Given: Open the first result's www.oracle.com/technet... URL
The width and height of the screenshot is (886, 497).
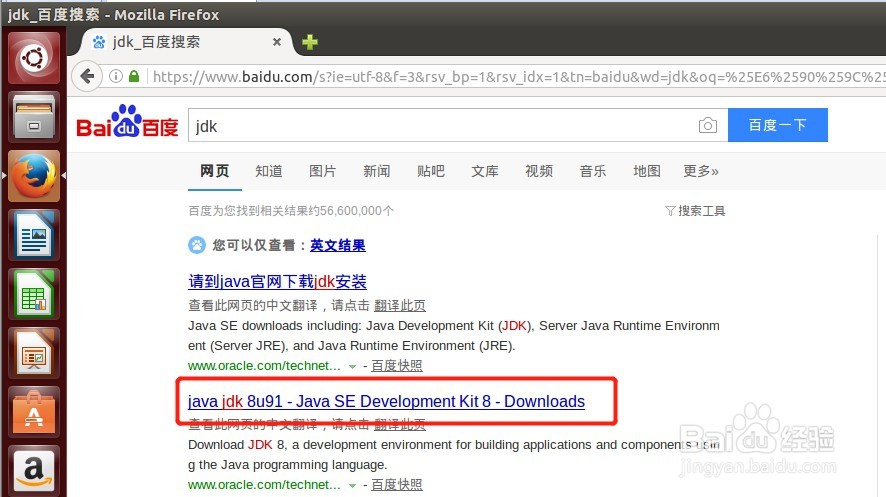Looking at the screenshot, I should (264, 366).
